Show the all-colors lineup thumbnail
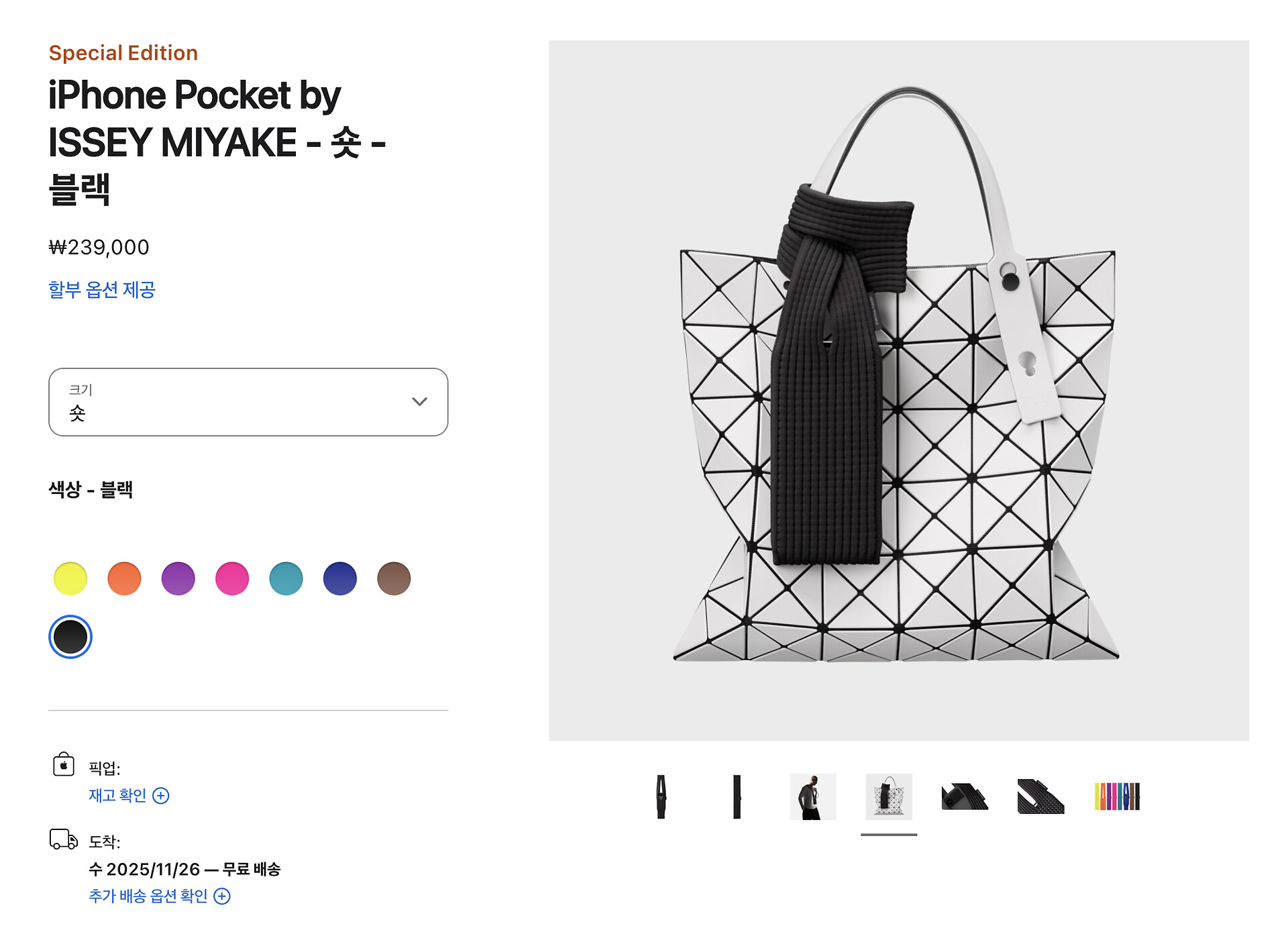Viewport: 1288px width, 928px height. click(1117, 796)
